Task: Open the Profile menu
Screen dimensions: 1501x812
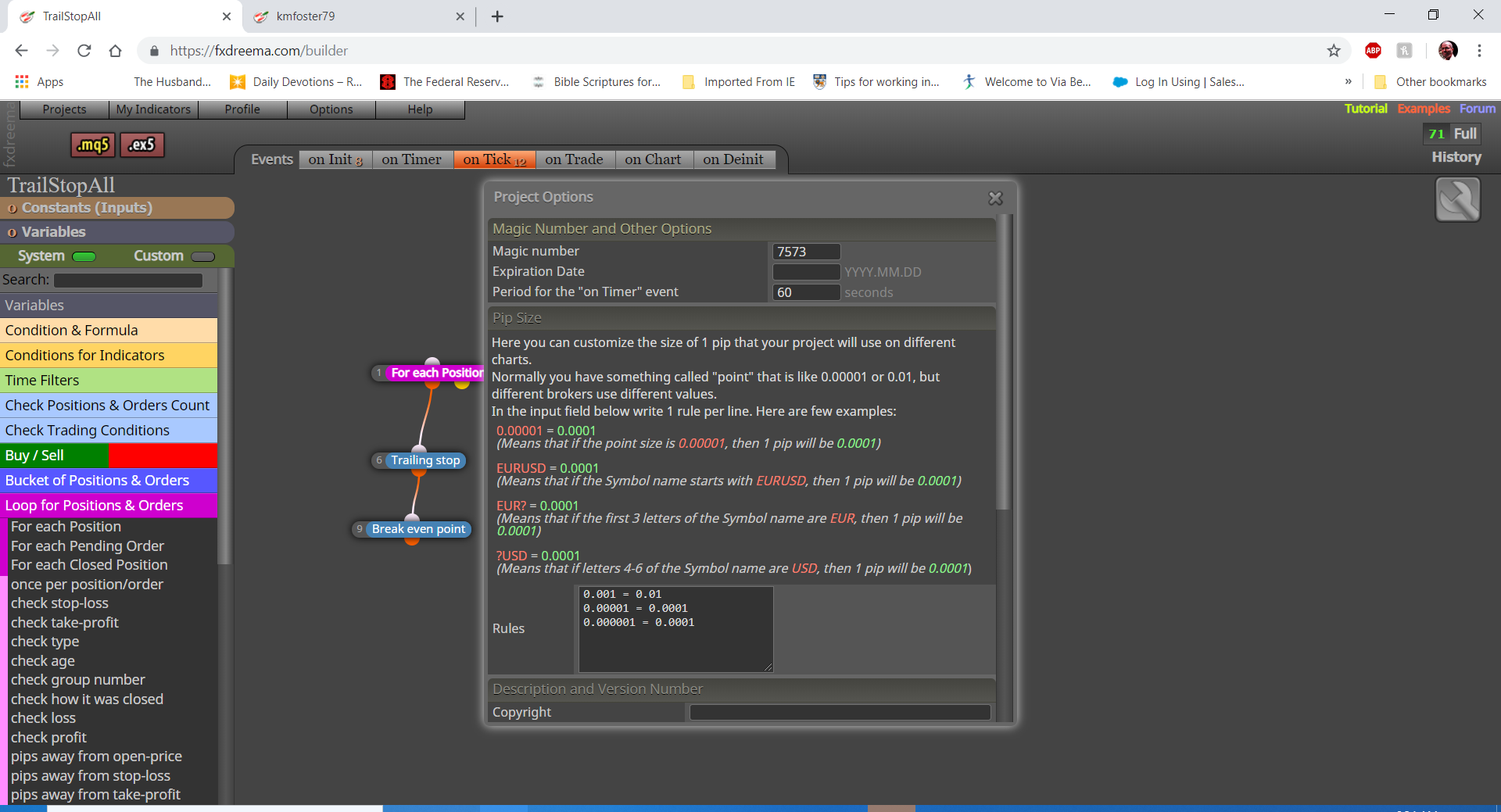Action: [x=242, y=109]
